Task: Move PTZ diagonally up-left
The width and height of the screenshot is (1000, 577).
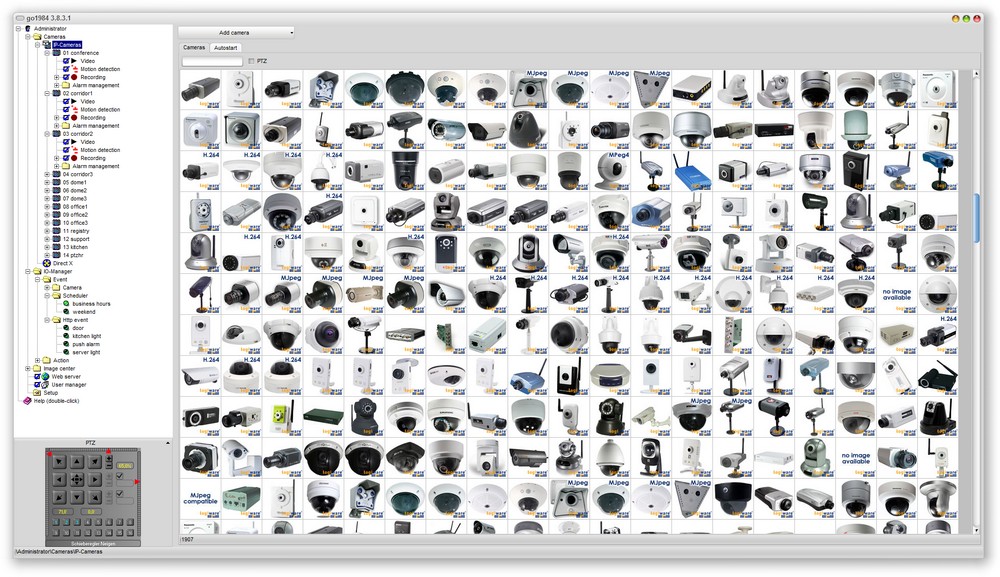Action: (x=59, y=462)
